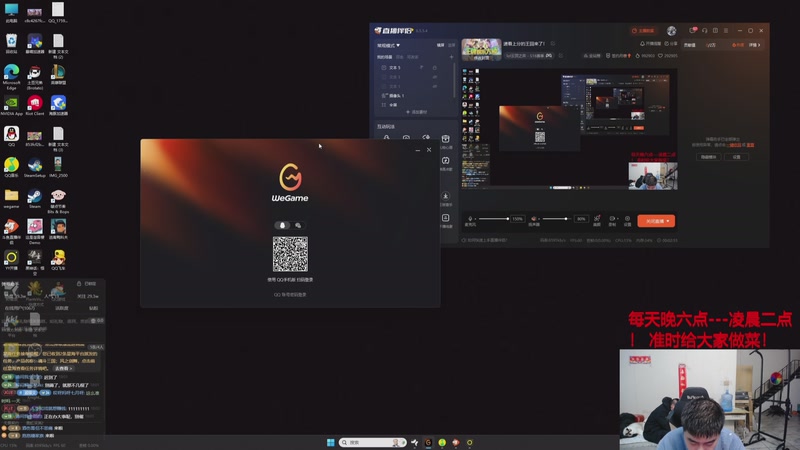Minimize the WeGame login window
This screenshot has width=800, height=450.
(418, 150)
